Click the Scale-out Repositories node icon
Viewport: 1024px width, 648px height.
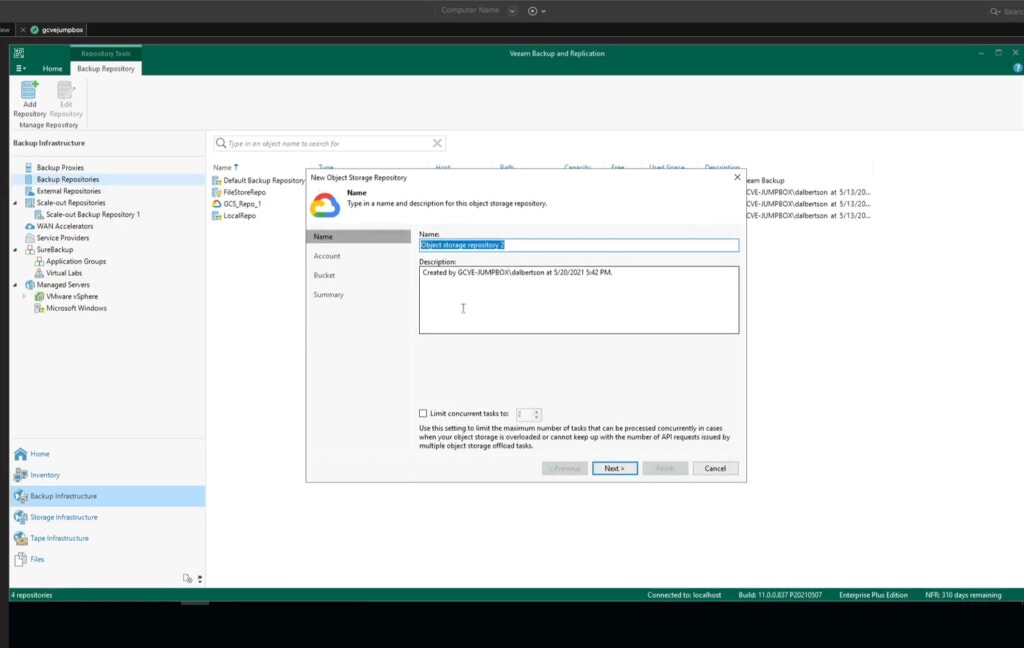29,203
